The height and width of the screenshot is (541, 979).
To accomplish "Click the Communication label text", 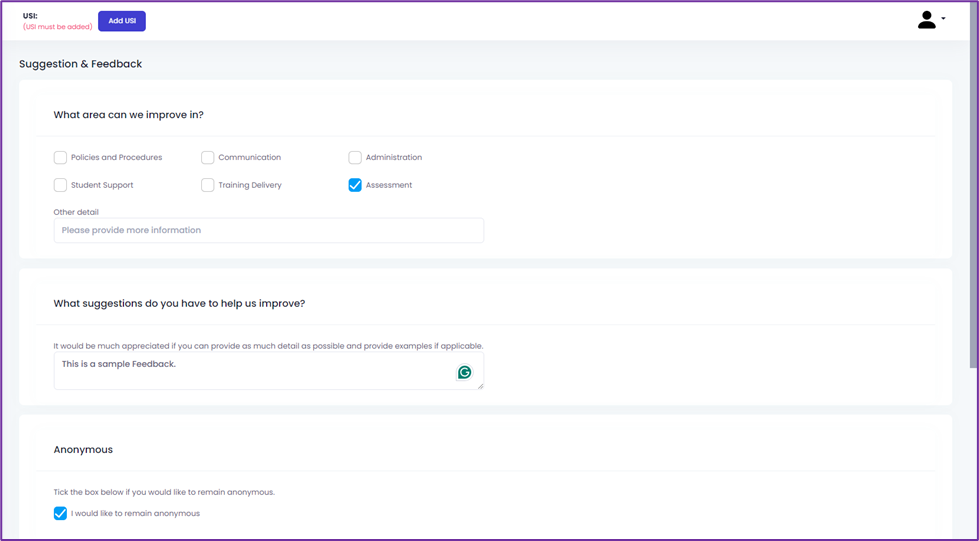I will 250,157.
